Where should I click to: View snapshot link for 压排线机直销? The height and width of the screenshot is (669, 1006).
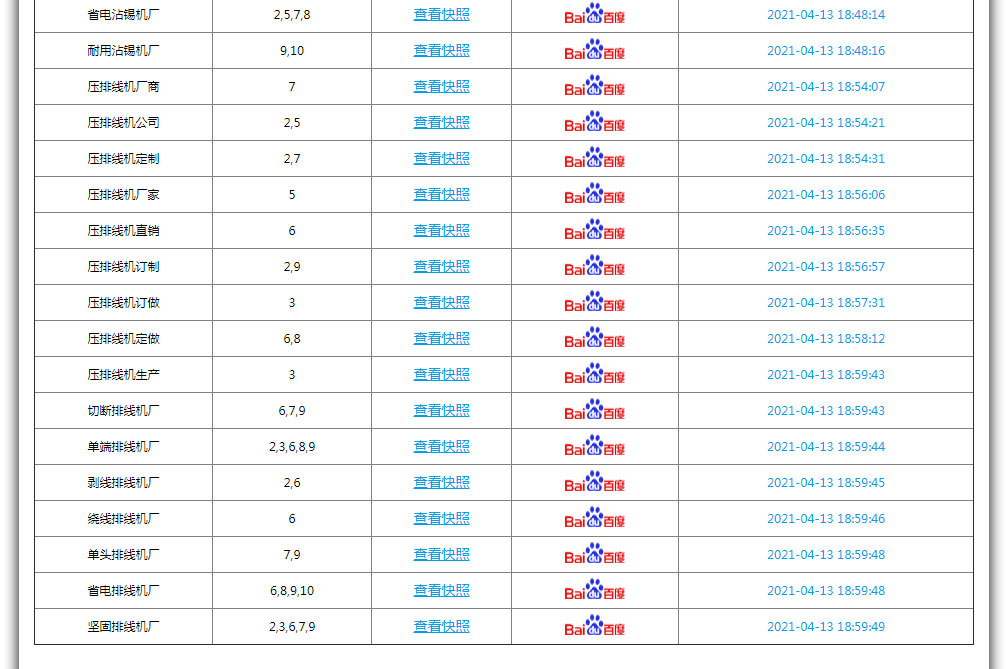tap(441, 230)
